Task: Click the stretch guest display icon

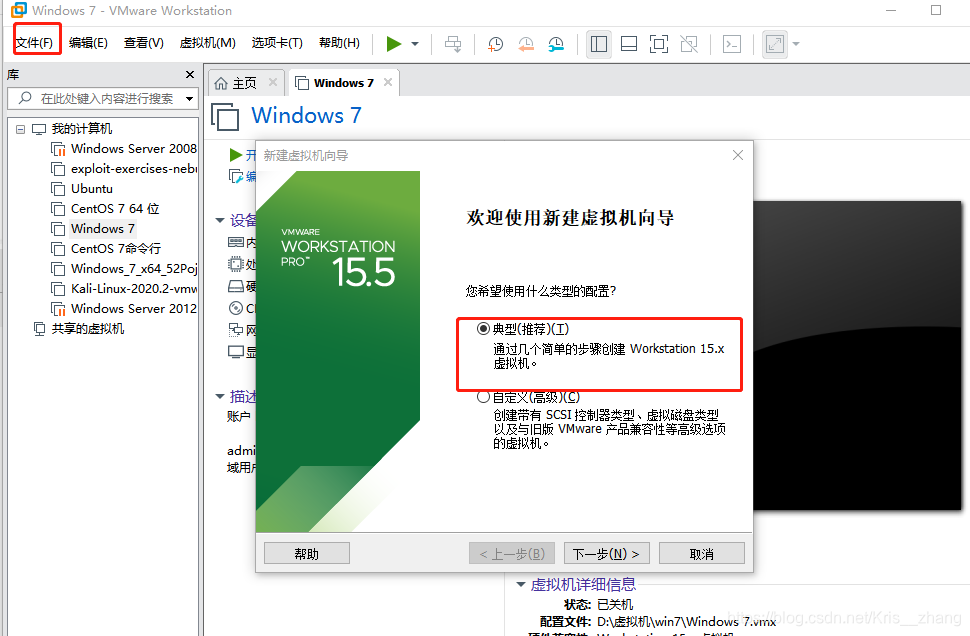Action: [775, 44]
